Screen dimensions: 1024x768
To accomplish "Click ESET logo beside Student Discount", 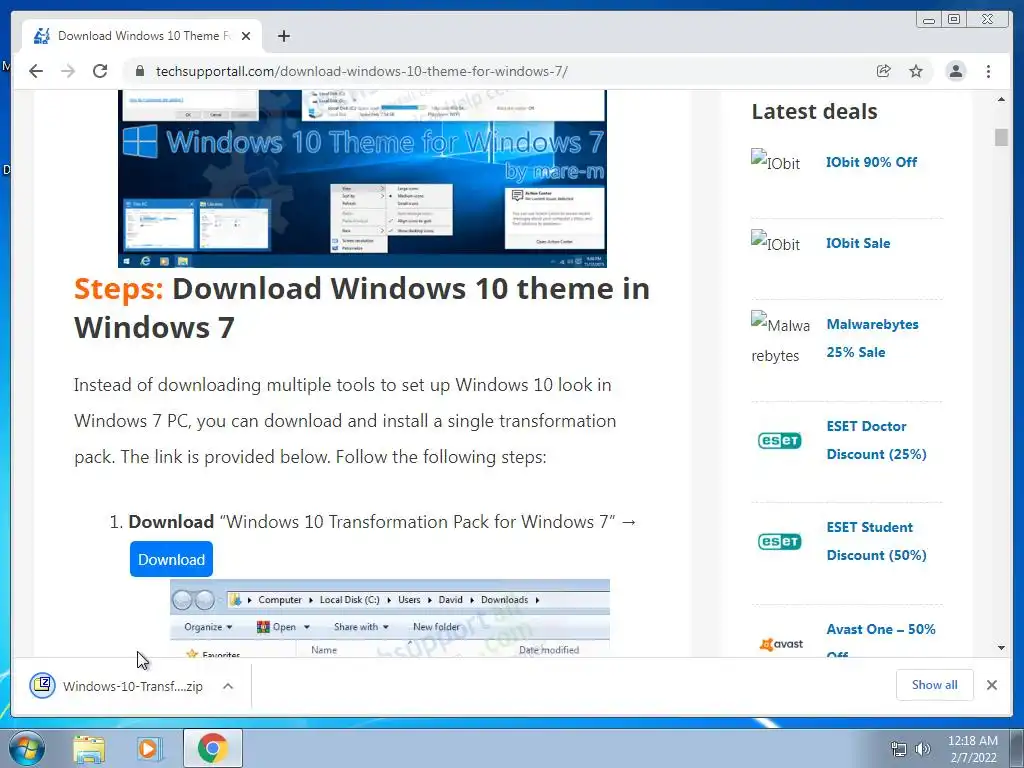I will coord(779,541).
